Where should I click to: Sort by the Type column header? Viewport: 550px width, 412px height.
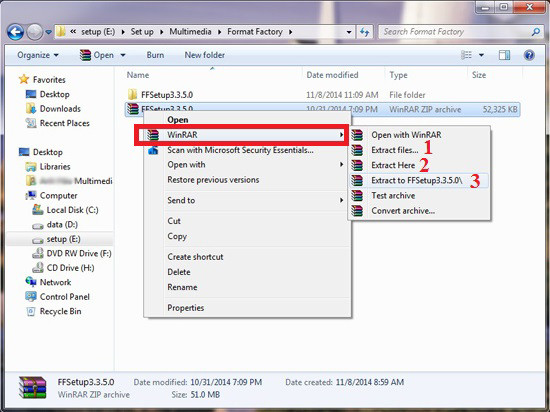pyautogui.click(x=398, y=75)
